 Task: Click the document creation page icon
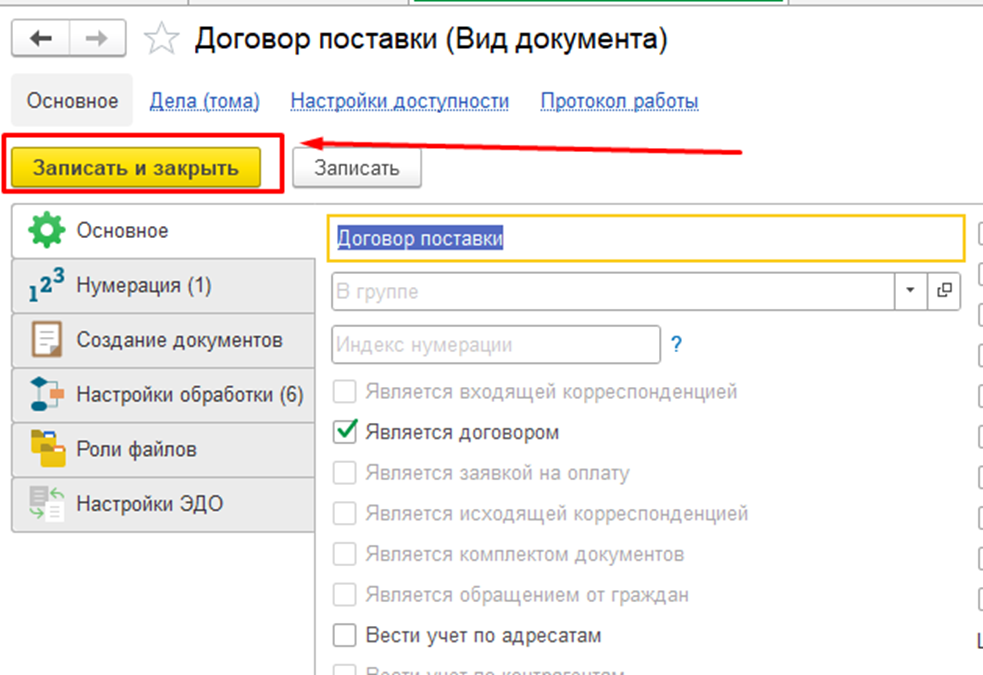46,340
